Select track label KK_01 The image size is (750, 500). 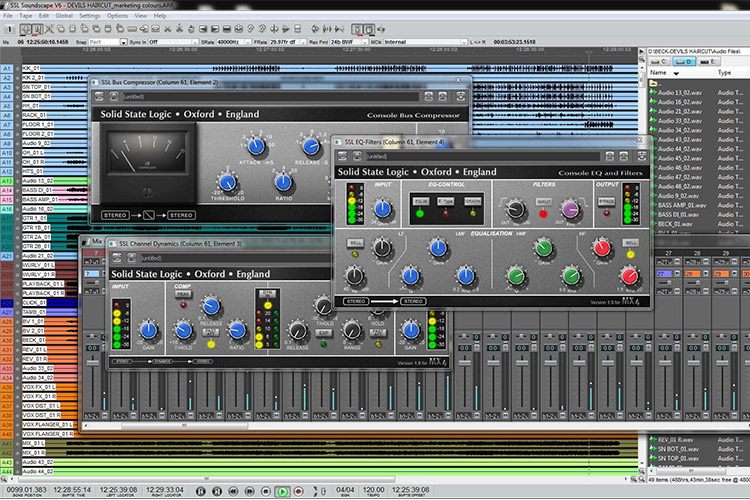click(x=31, y=68)
